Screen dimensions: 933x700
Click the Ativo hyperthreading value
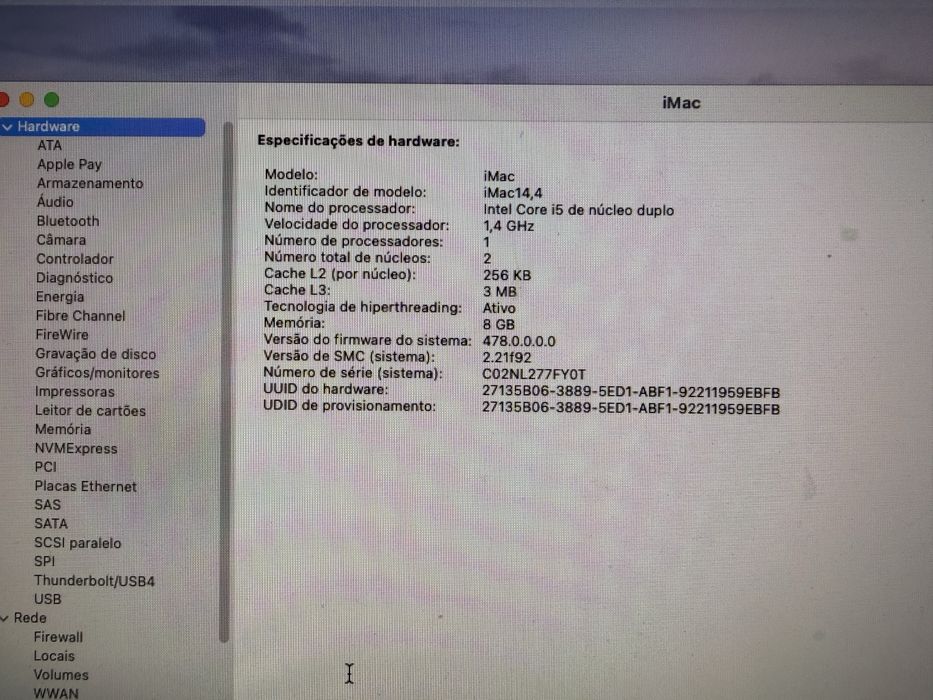click(x=499, y=308)
